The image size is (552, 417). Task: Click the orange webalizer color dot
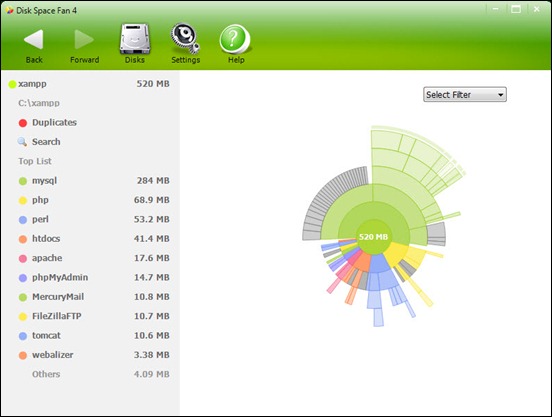23,355
